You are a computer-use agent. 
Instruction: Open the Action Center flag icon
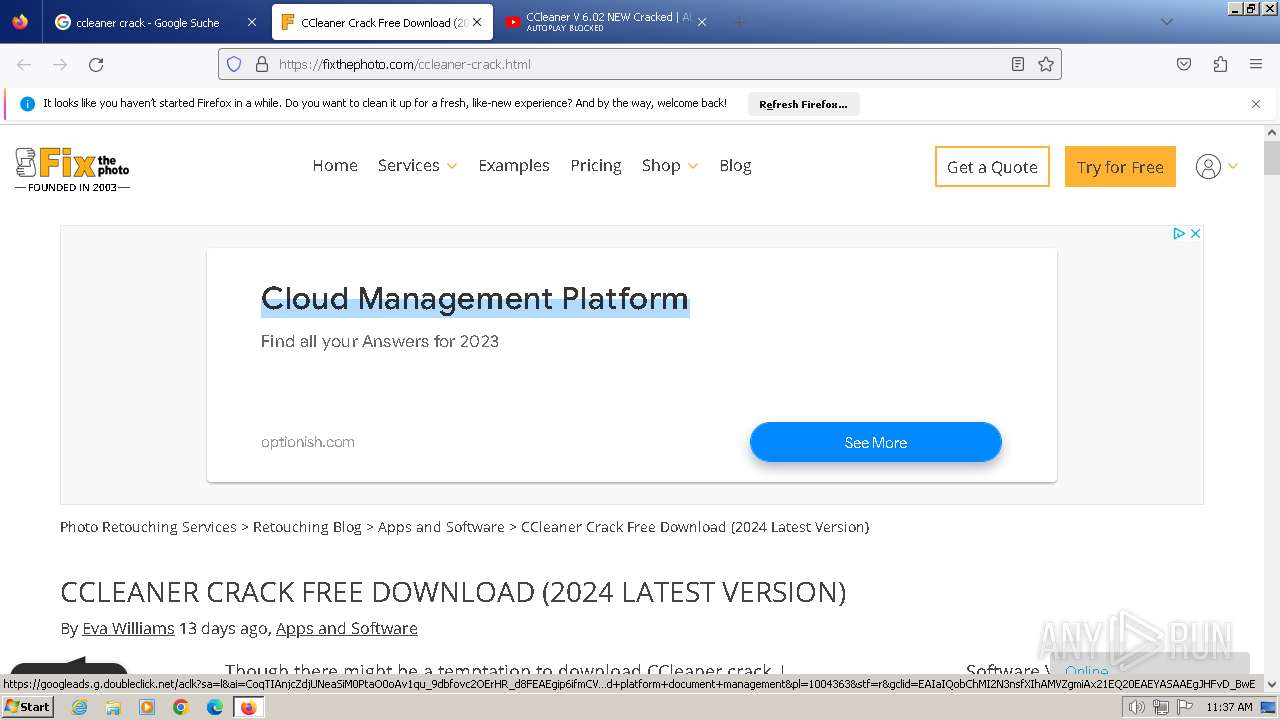(1185, 707)
